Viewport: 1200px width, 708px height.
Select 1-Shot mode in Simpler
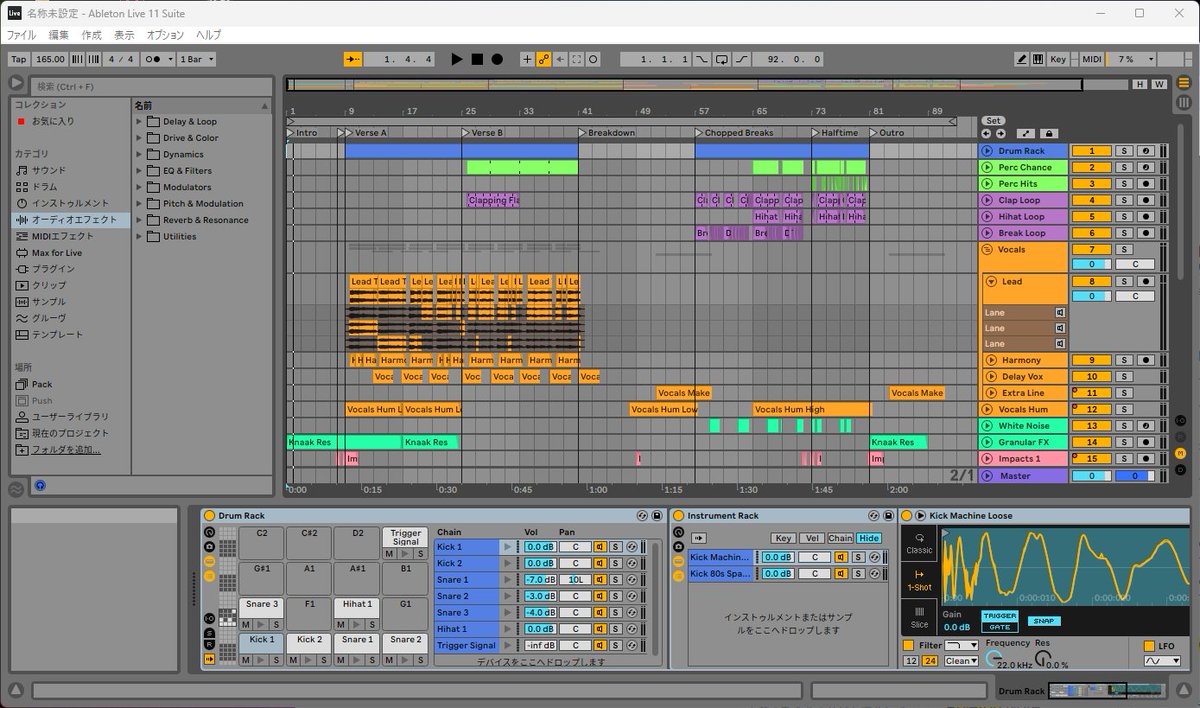point(919,581)
